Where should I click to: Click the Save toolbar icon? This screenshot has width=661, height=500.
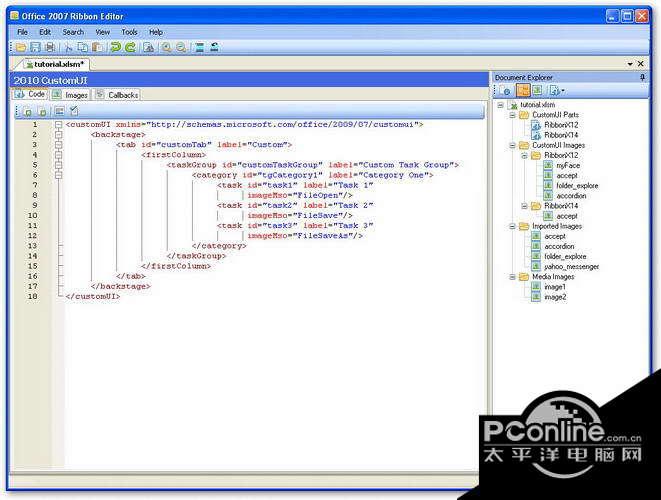pos(35,48)
